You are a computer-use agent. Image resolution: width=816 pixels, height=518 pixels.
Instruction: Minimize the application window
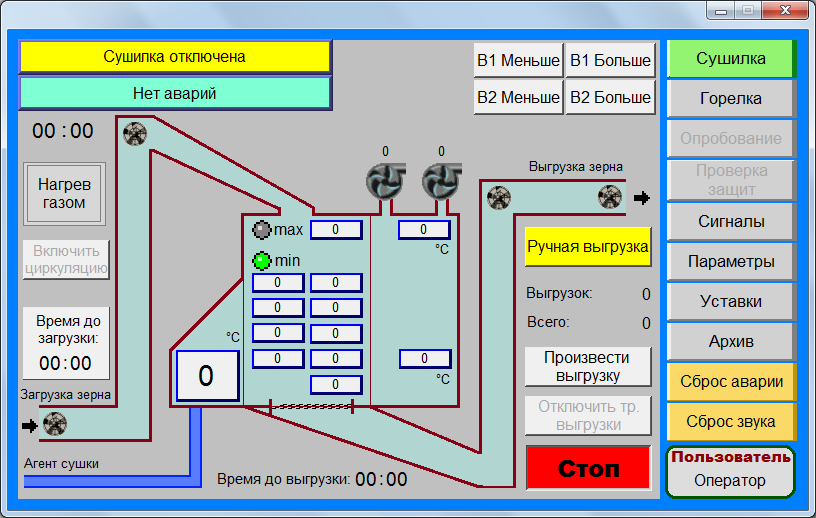point(721,10)
